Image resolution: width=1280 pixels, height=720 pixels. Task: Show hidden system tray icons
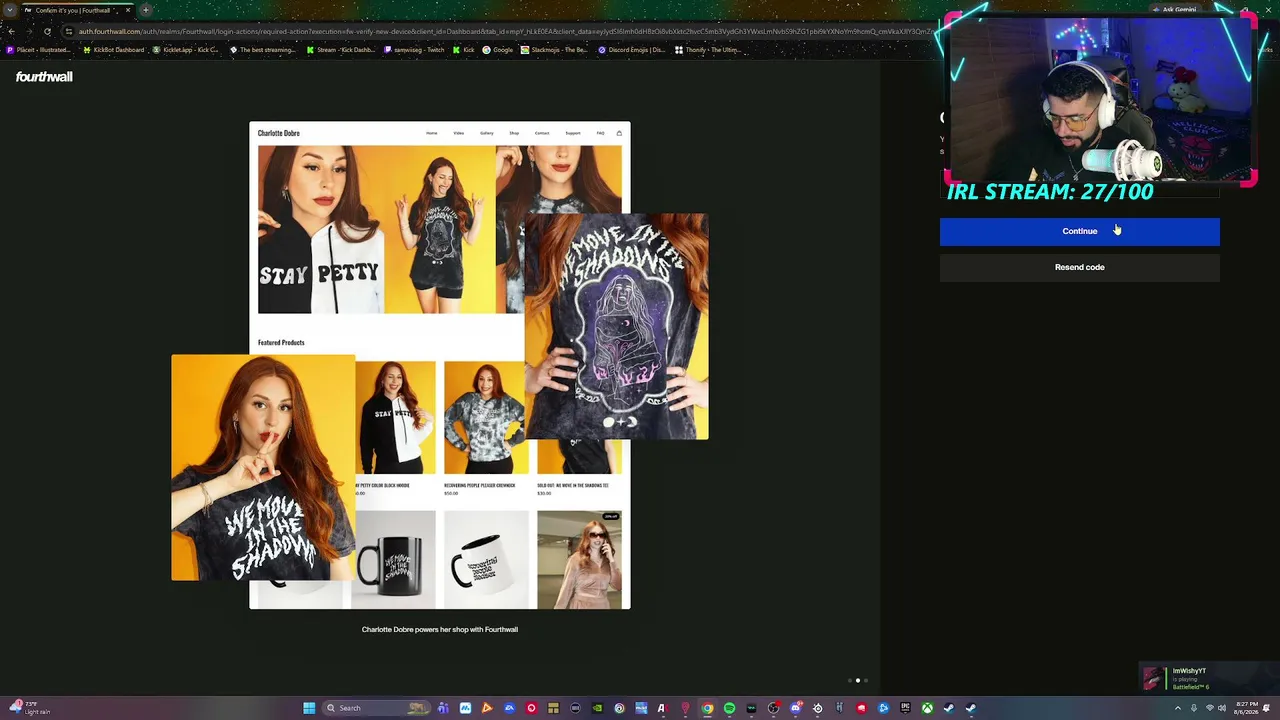pyautogui.click(x=1177, y=708)
